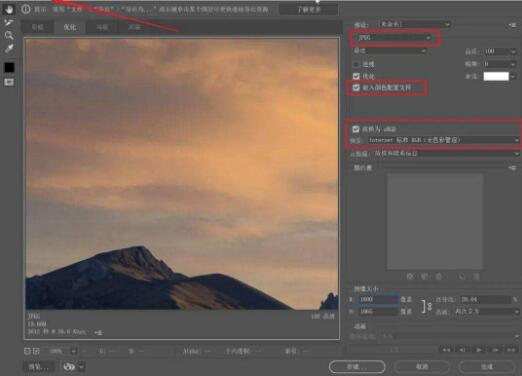Switch to the Original tab
The height and width of the screenshot is (376, 522).
click(38, 27)
